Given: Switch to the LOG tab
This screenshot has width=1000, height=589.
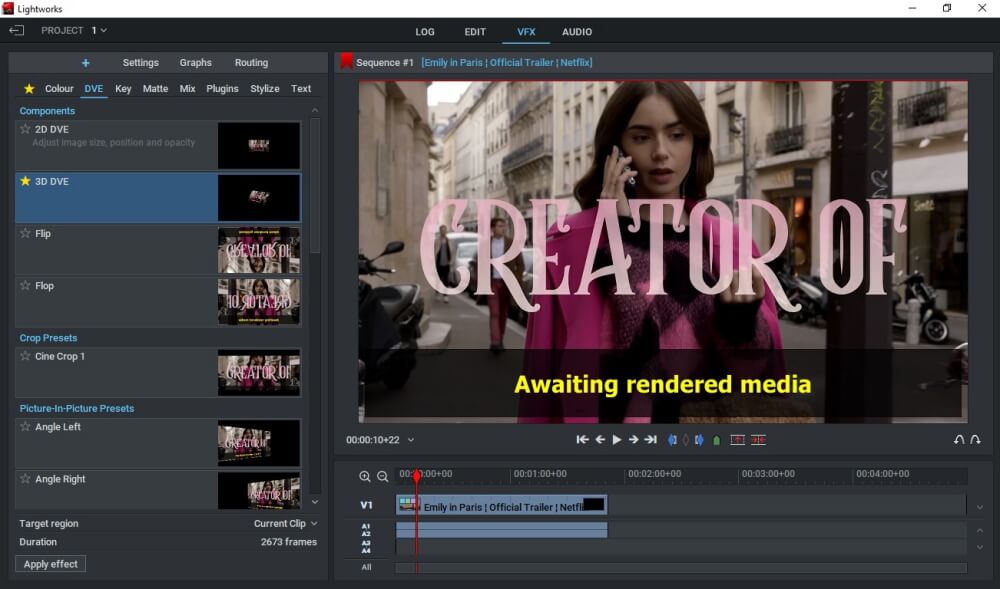Looking at the screenshot, I should (425, 32).
